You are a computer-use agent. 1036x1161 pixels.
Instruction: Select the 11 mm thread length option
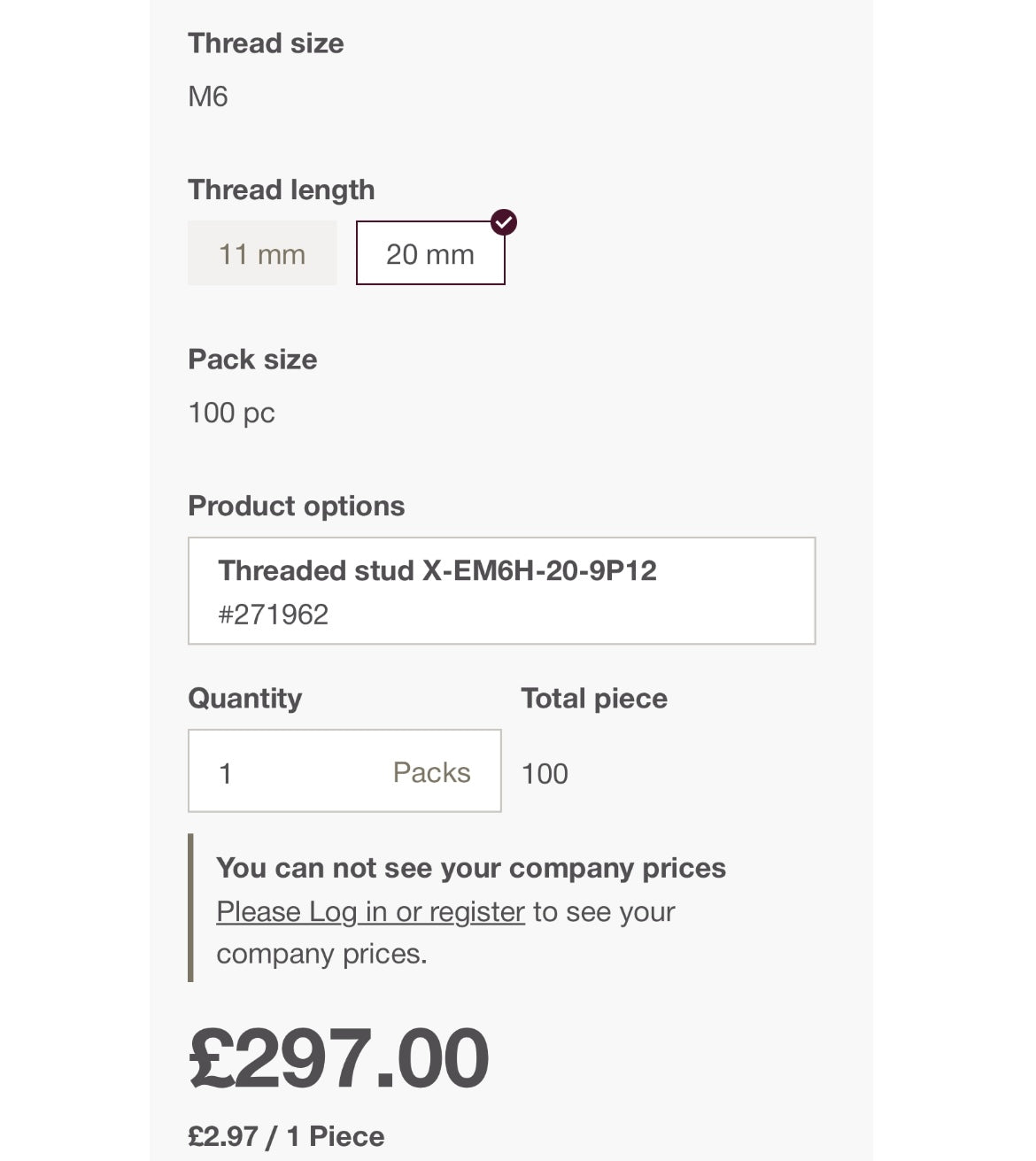[262, 254]
